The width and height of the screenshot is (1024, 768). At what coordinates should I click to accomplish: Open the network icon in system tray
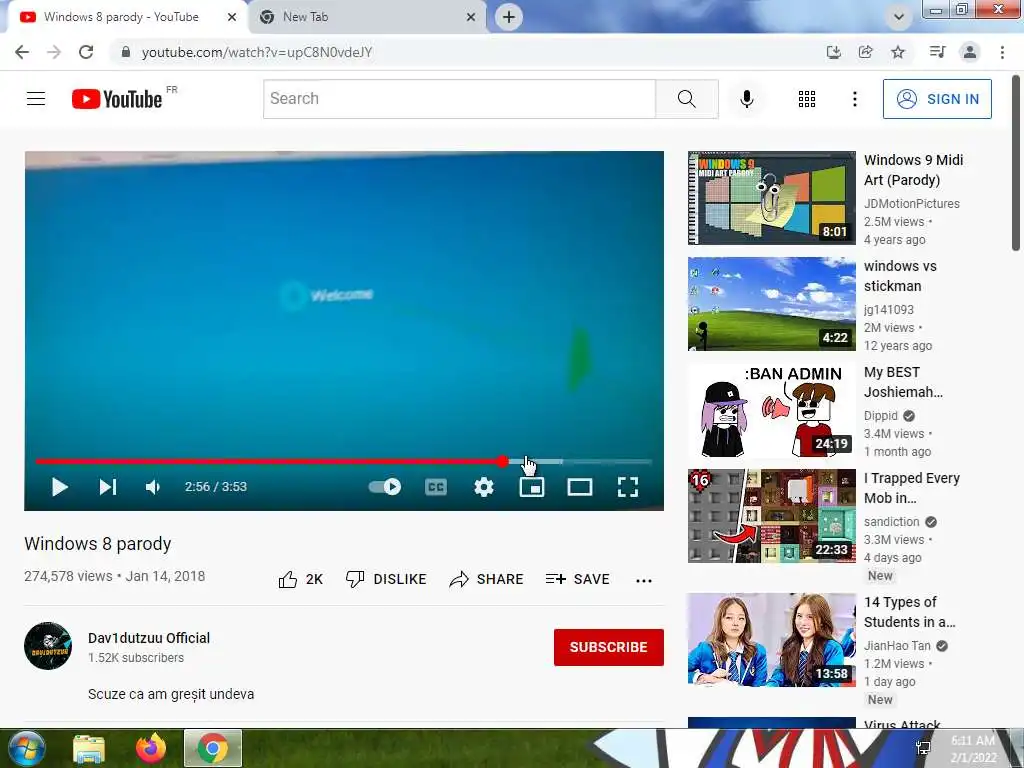pos(923,748)
